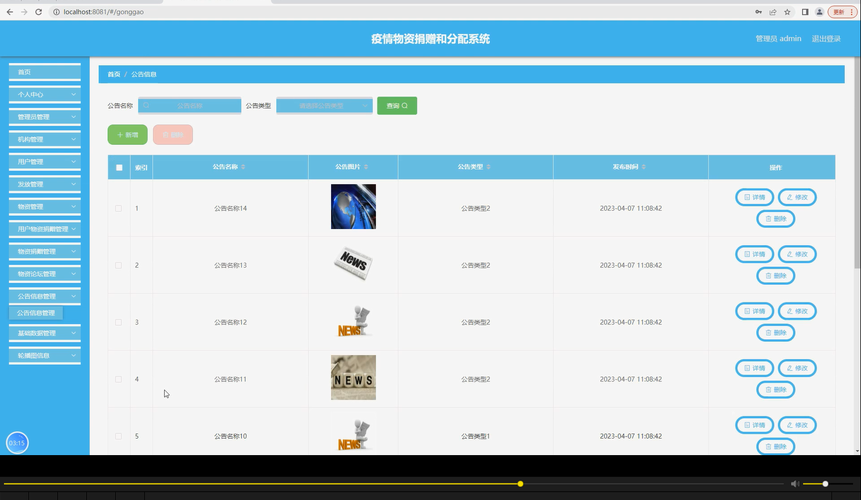Open 详情 for 公告名称11
Screen dimensions: 861x500
[754, 368]
